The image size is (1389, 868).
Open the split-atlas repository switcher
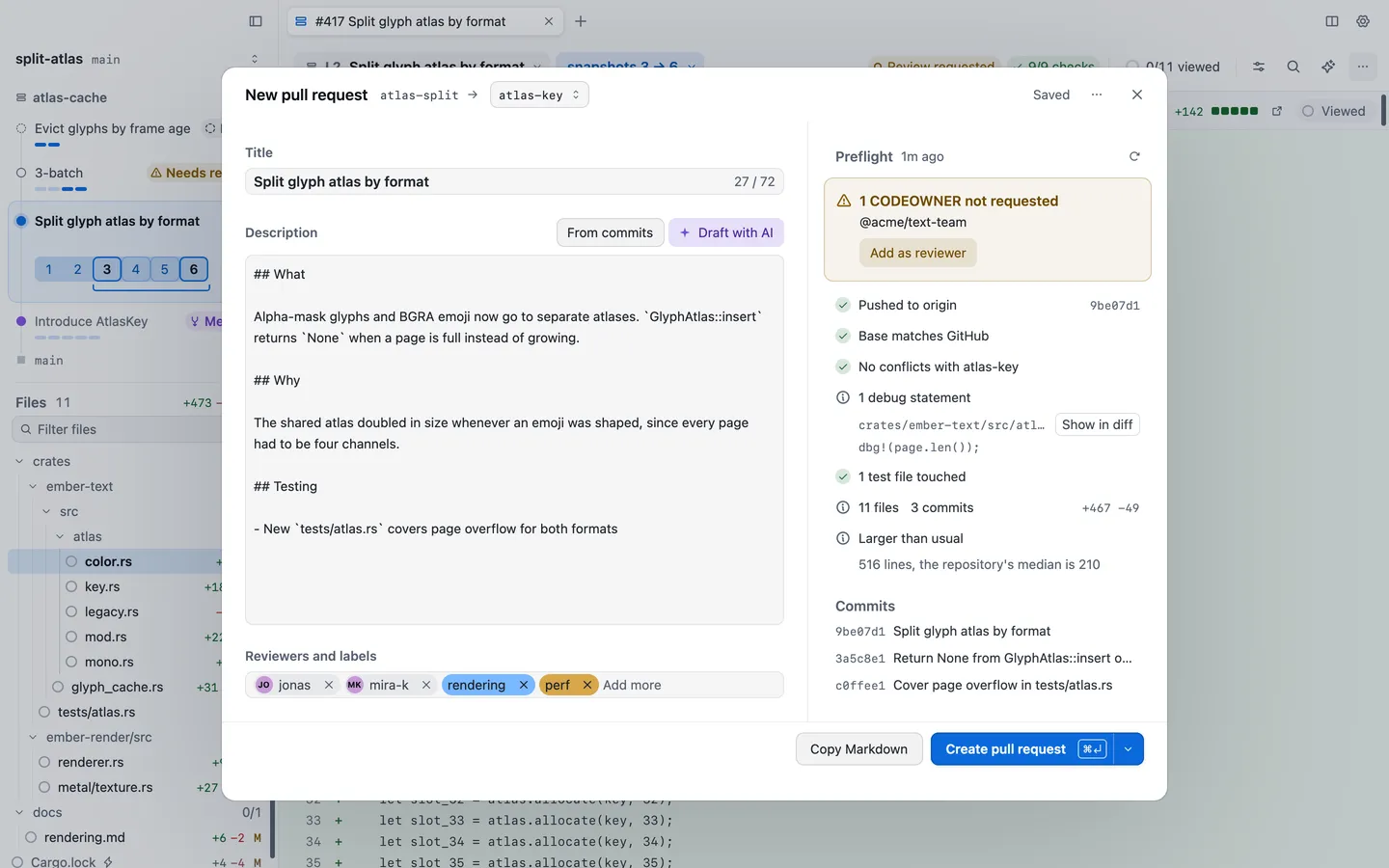click(255, 59)
